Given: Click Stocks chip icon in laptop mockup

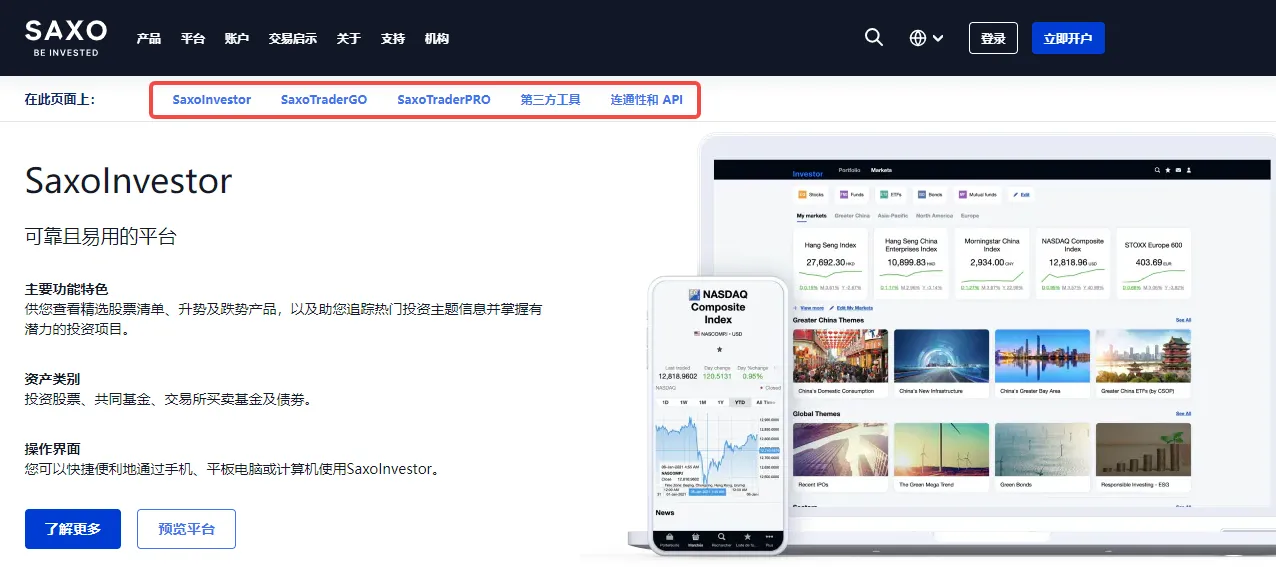Looking at the screenshot, I should (802, 194).
